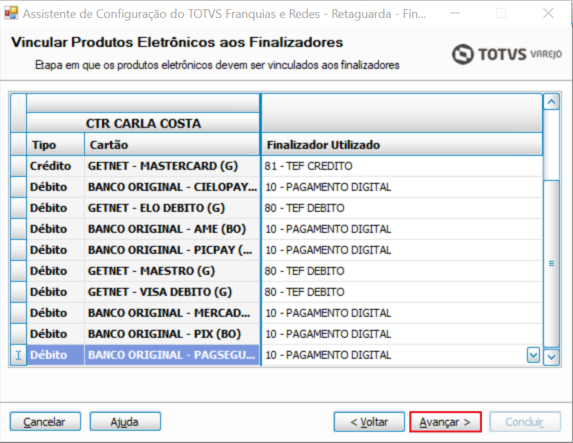Click the vertical scrollbar thumb

551,263
